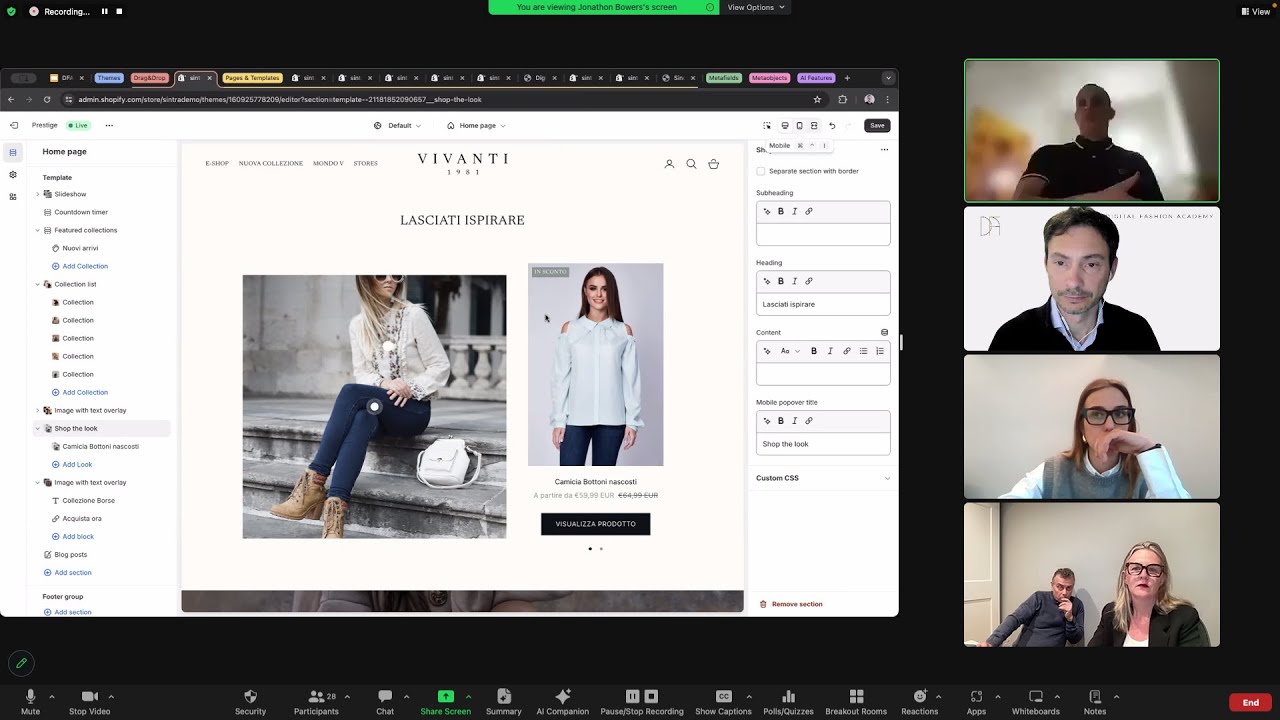Open the Chrome tab list chevron
Viewport: 1280px width, 720px height.
pos(888,78)
